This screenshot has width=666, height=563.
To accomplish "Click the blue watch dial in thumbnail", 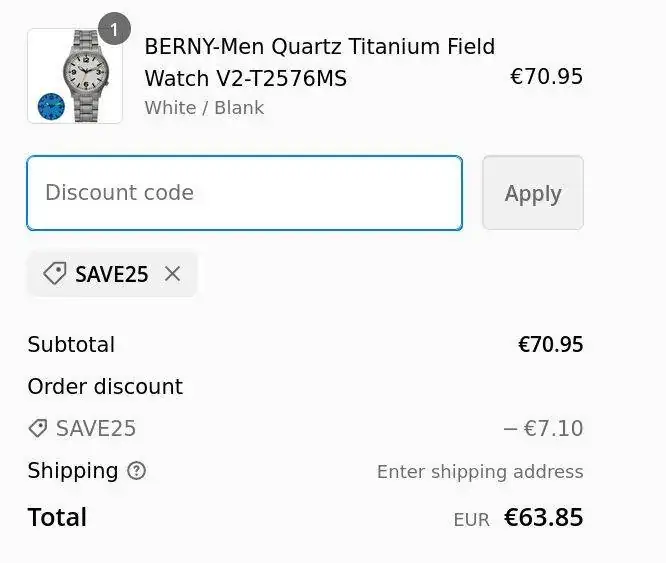I will click(x=50, y=106).
